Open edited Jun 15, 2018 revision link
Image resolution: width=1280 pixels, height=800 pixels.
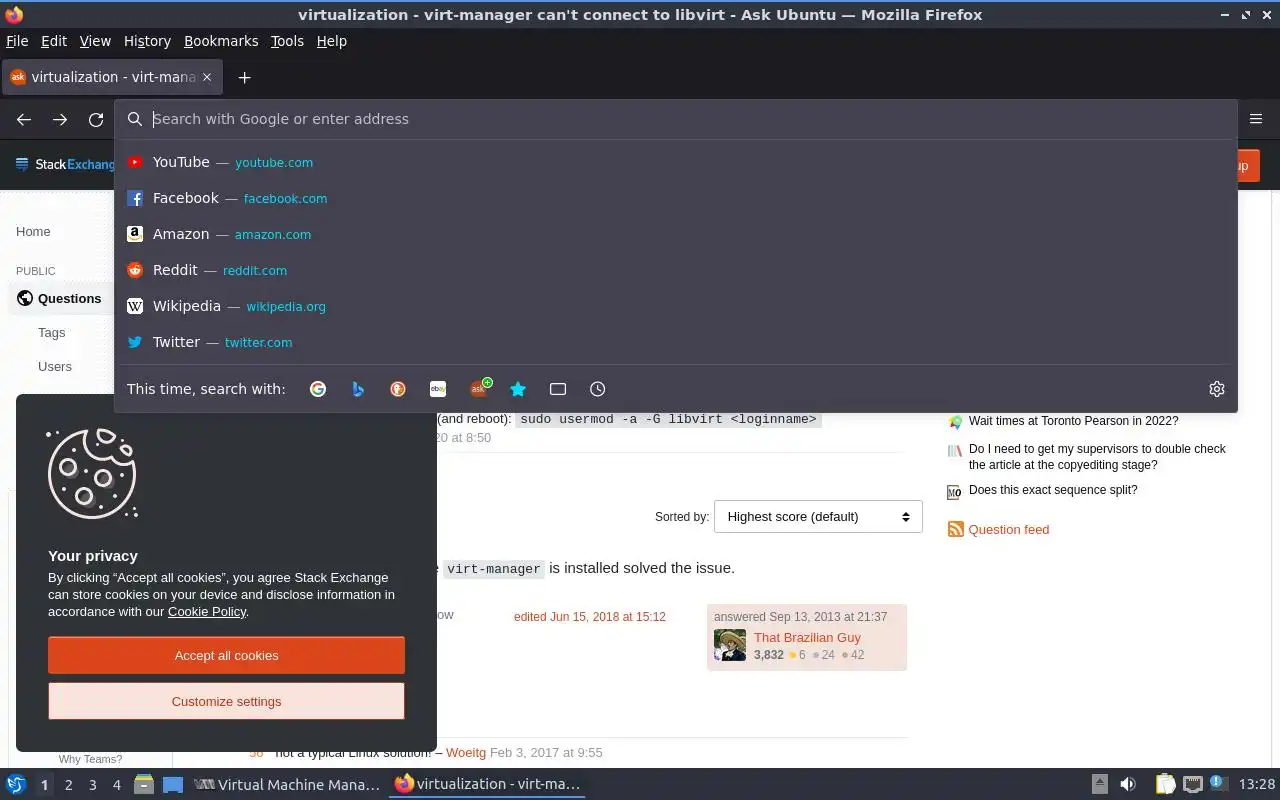pyautogui.click(x=590, y=616)
